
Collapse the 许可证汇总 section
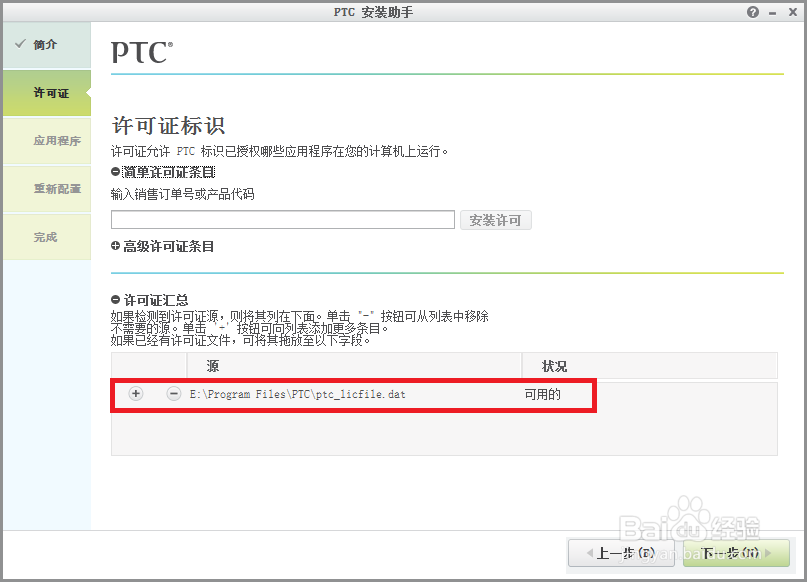click(x=115, y=299)
